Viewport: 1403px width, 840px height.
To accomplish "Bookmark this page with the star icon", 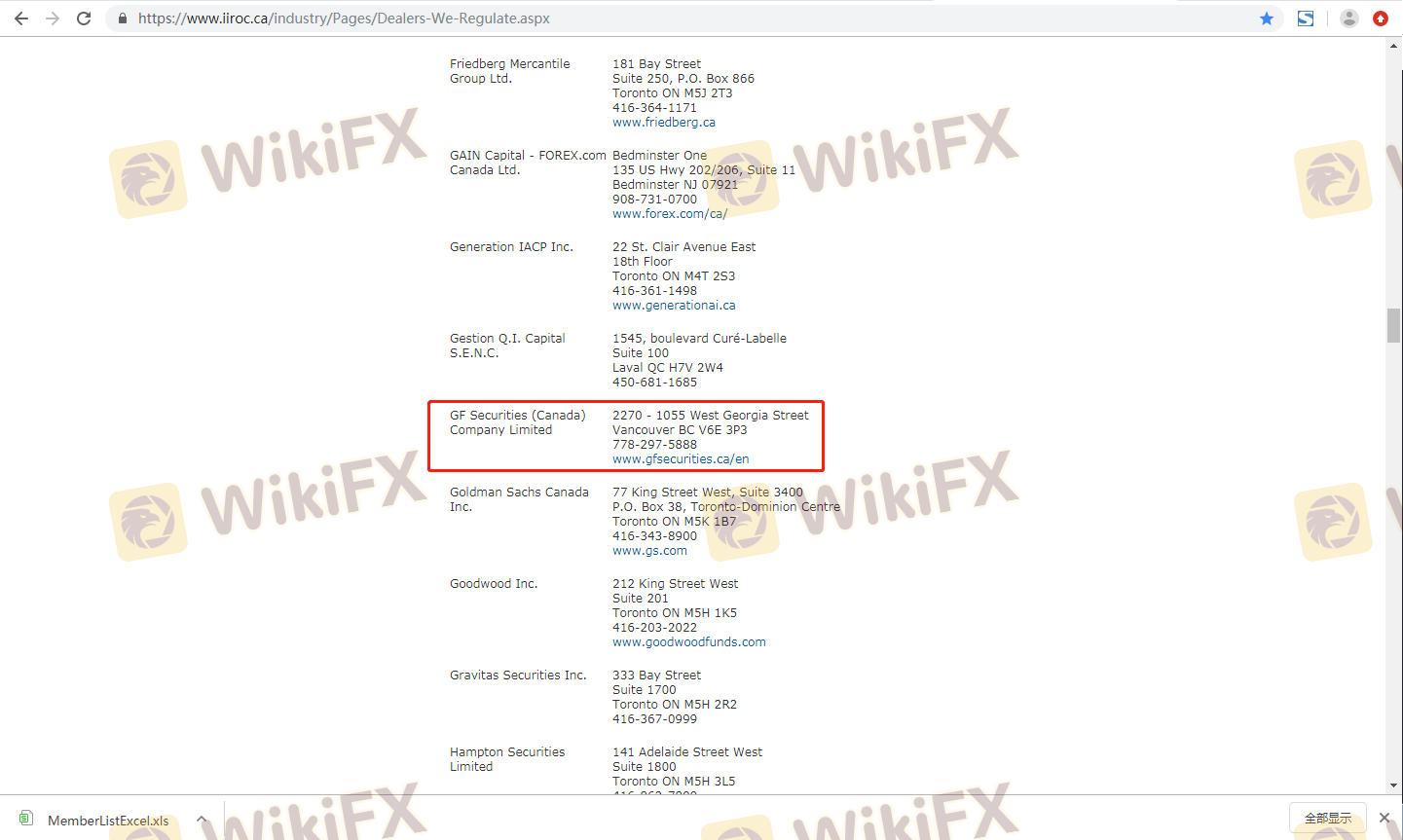I will (x=1267, y=18).
